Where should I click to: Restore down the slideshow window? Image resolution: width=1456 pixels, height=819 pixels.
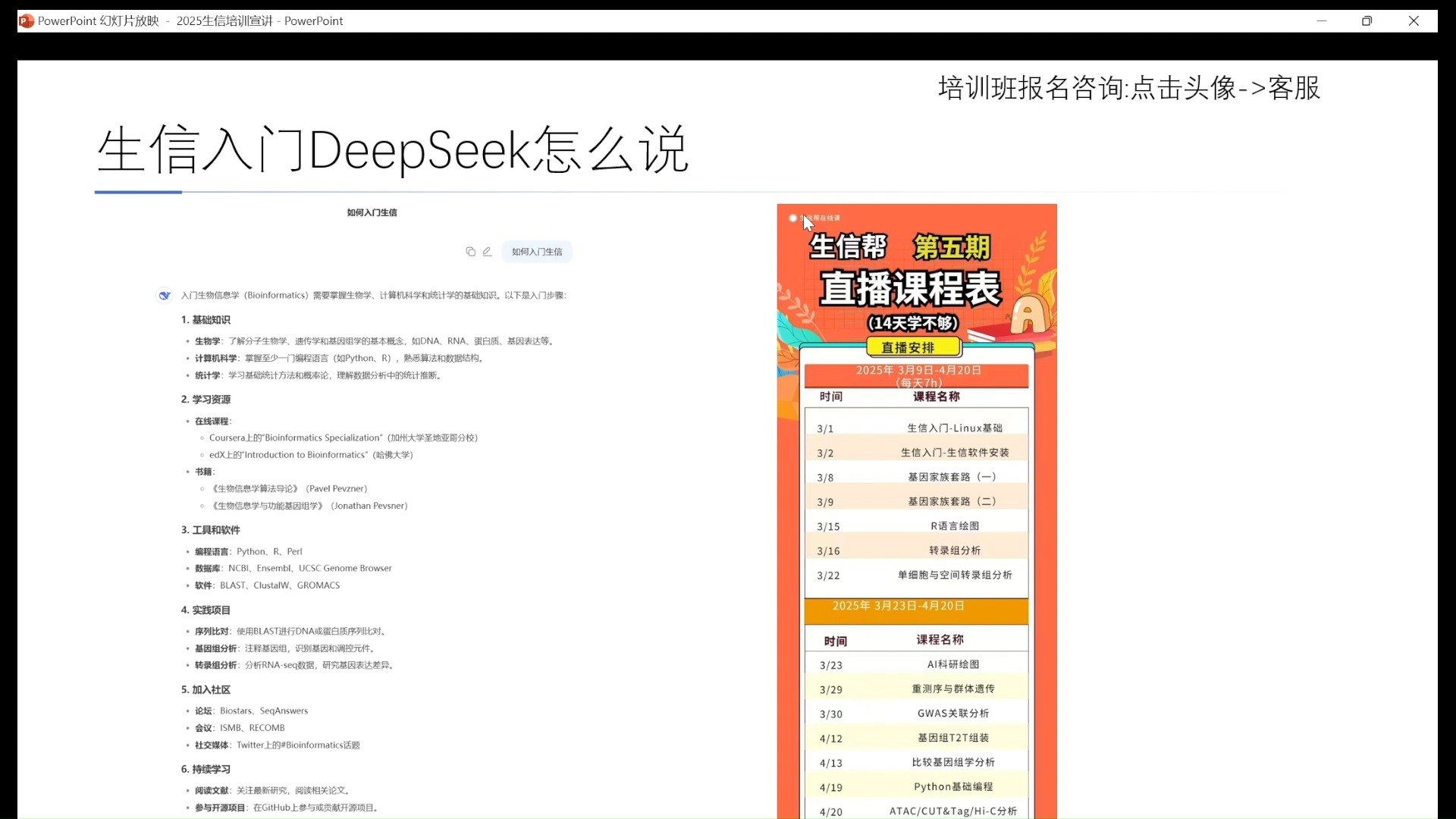(1367, 21)
